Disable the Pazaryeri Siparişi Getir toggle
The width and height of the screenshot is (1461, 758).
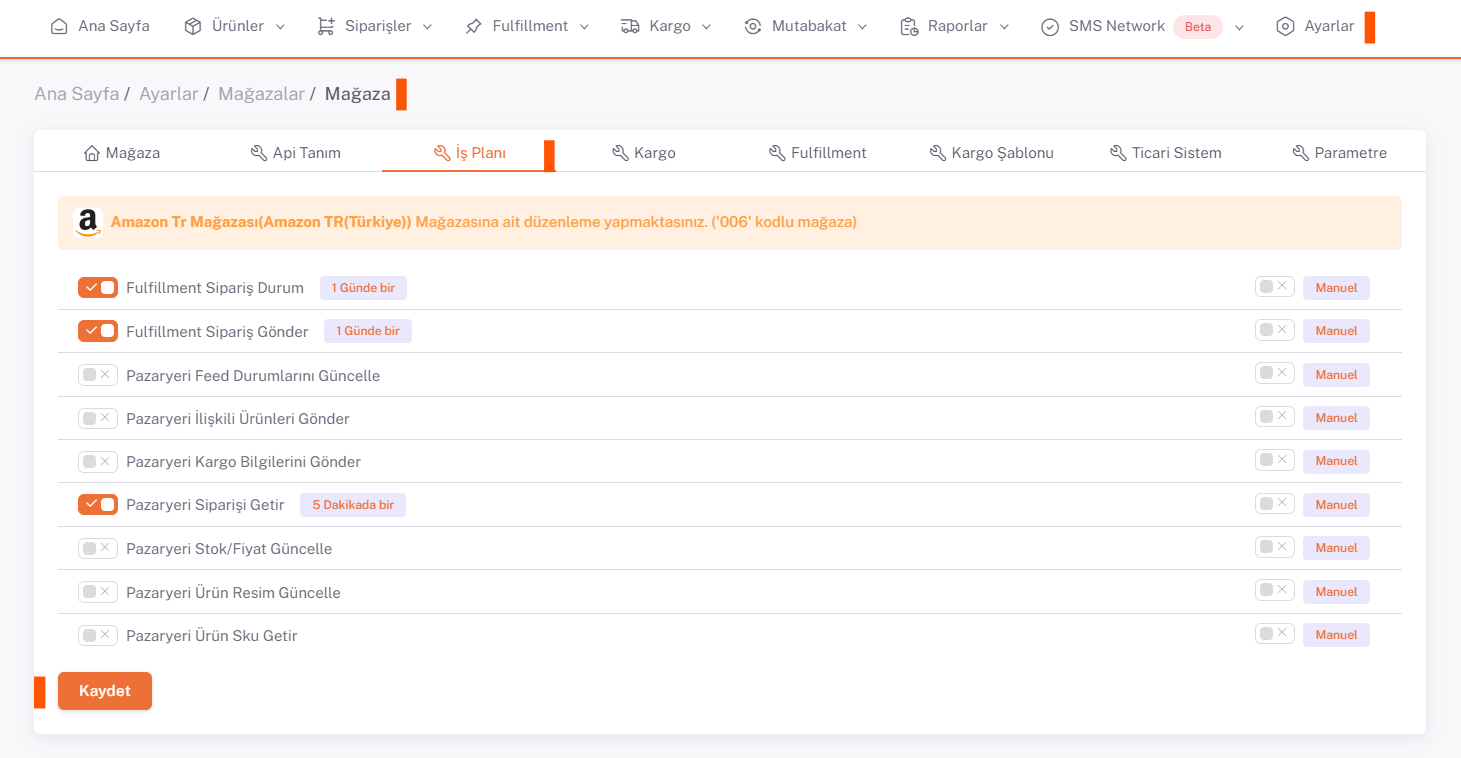(x=98, y=505)
